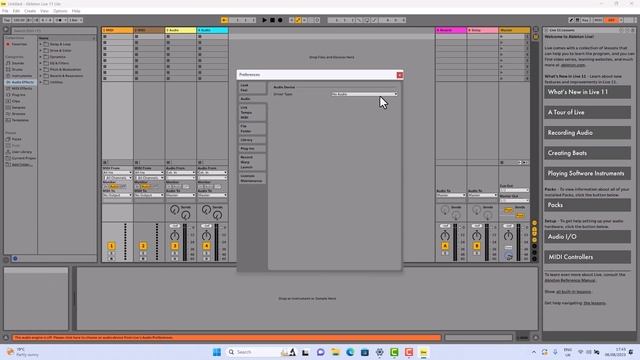This screenshot has height=360, width=640.
Task: Expand the Delay & Loop folder
Action: click(41, 44)
